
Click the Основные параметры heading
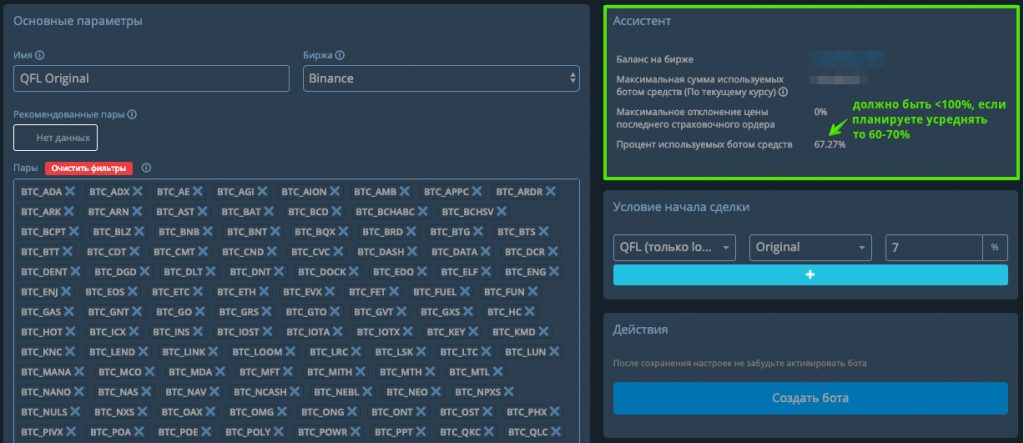click(78, 21)
